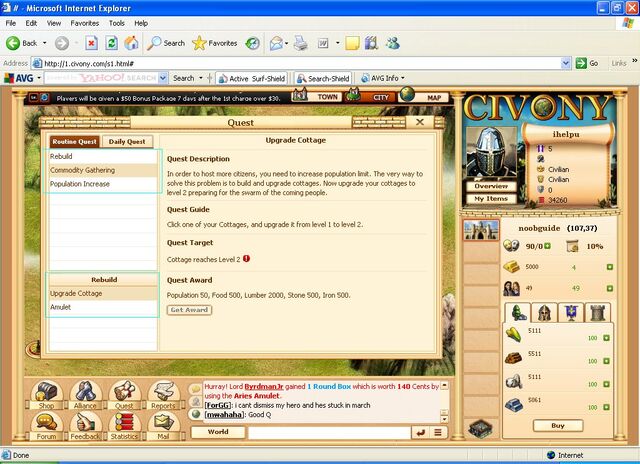The image size is (640, 464).
Task: Click the Stop loading icon
Action: (x=91, y=43)
